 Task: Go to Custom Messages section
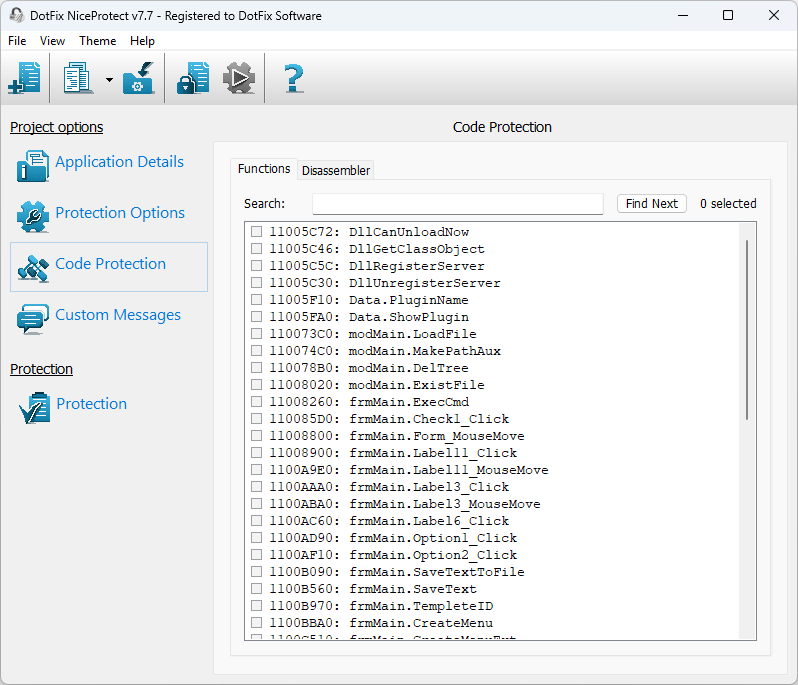click(x=118, y=315)
